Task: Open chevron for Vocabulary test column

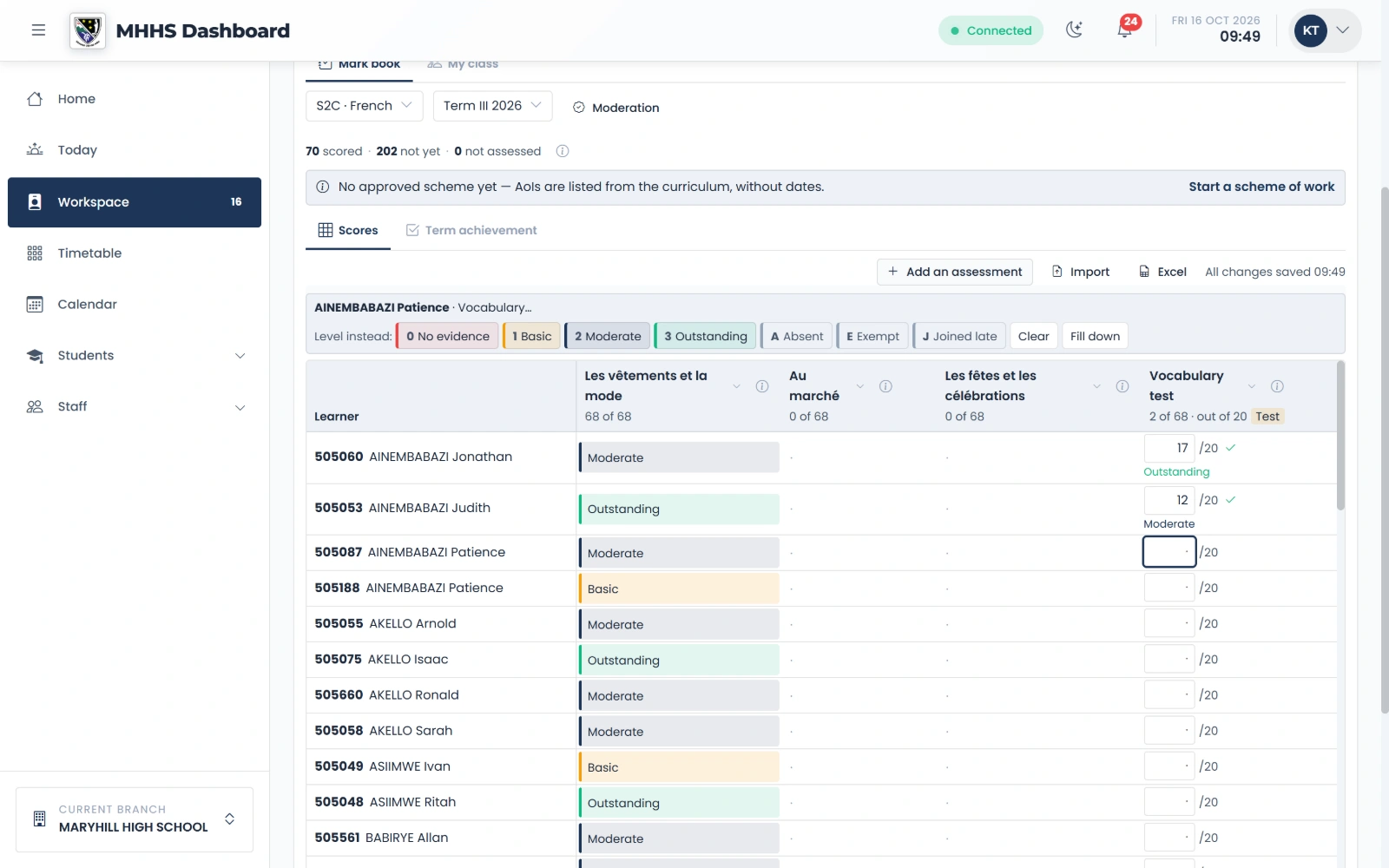Action: [1252, 386]
